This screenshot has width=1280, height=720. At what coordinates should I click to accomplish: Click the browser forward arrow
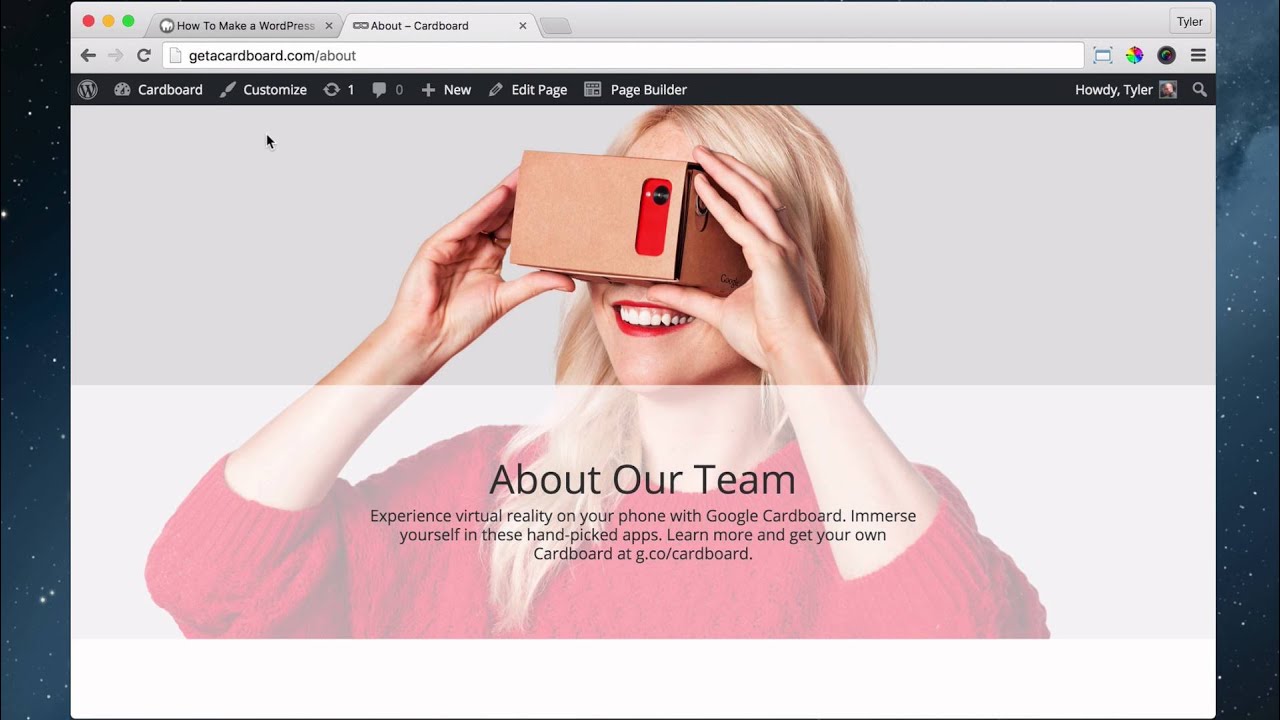(x=116, y=56)
